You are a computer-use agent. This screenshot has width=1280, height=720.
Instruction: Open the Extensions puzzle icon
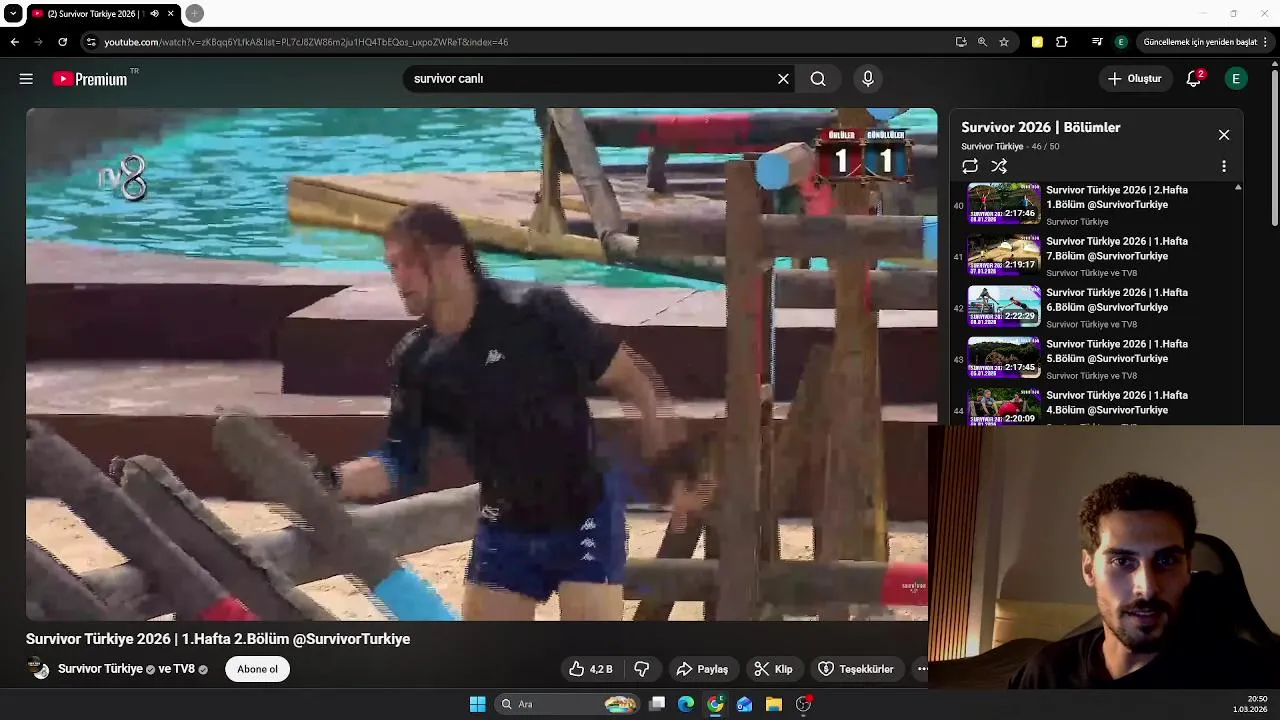[1062, 42]
